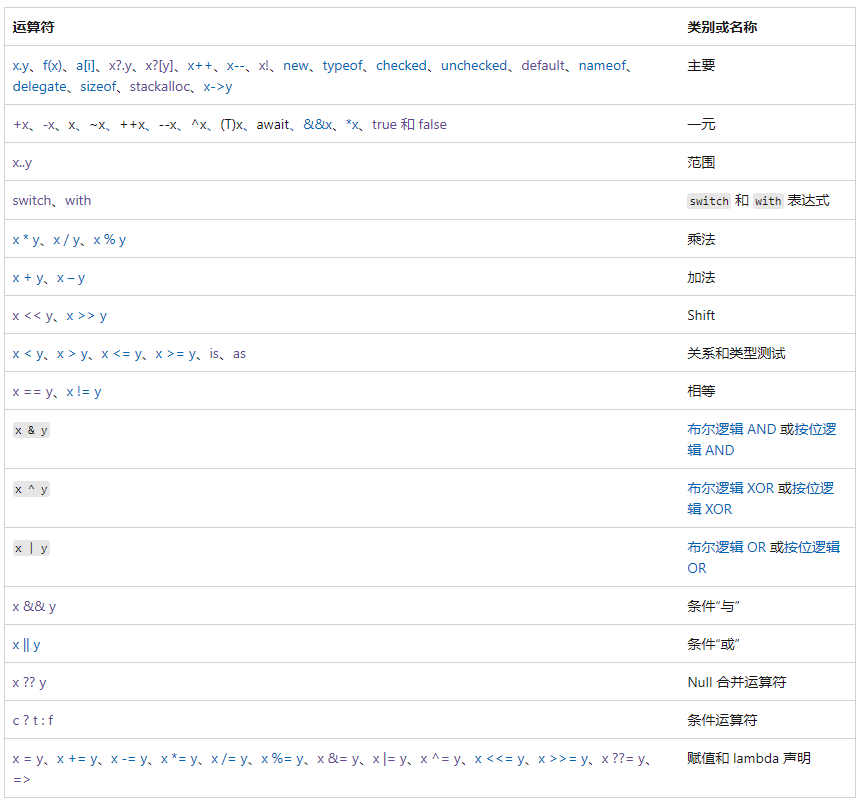Open the x >> y right shift link

click(87, 316)
